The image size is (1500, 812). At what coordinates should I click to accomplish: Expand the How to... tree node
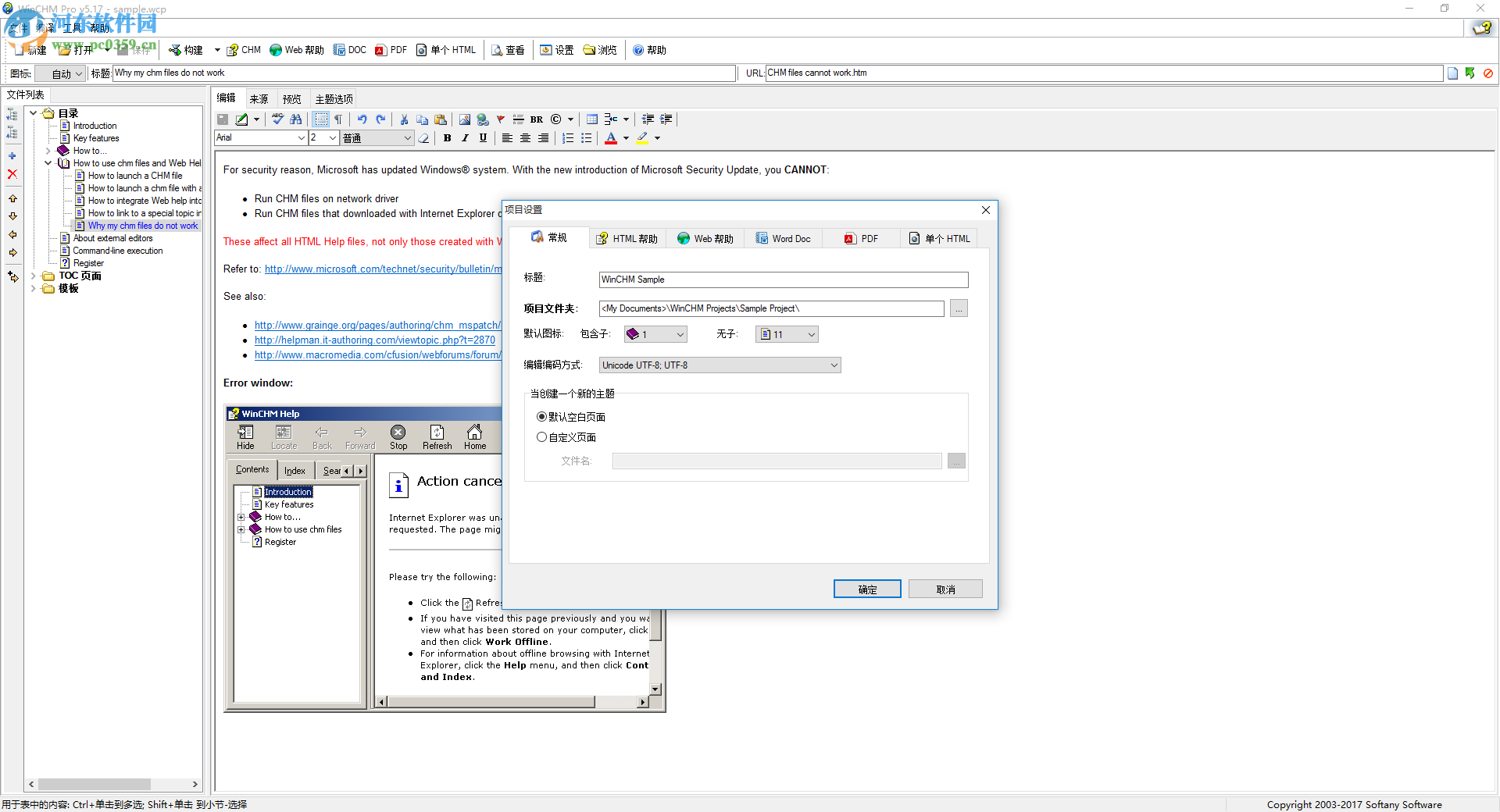(x=48, y=151)
